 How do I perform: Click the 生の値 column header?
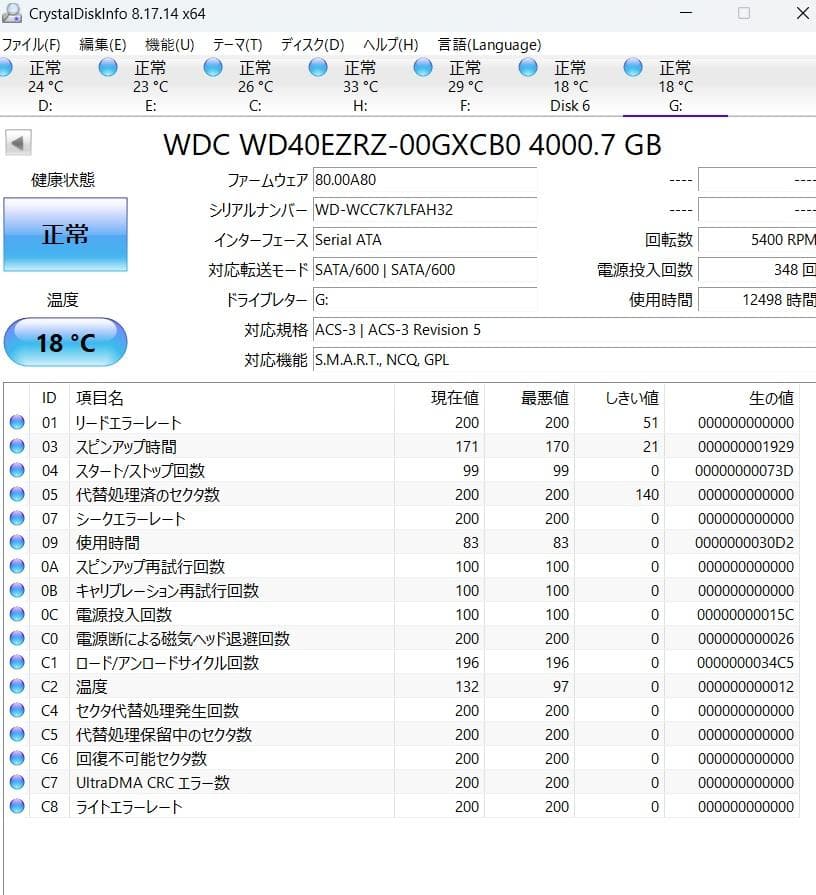(x=732, y=398)
